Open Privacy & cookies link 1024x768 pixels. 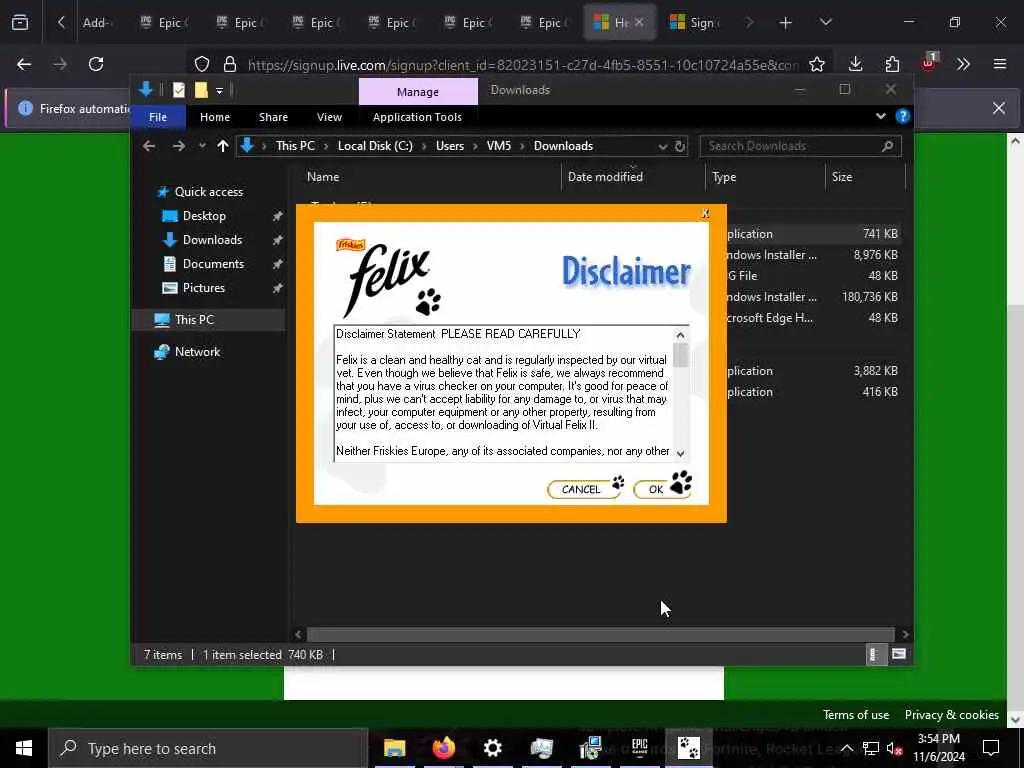[x=952, y=715]
